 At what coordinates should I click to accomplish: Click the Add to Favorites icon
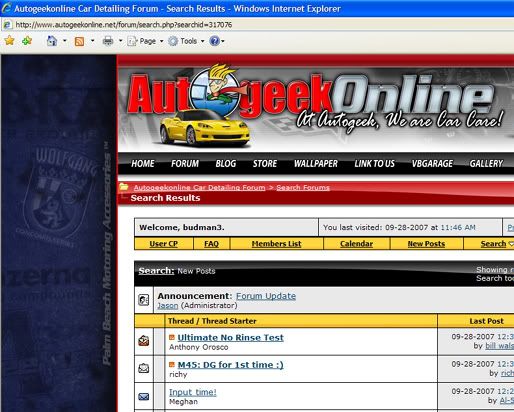pos(27,41)
